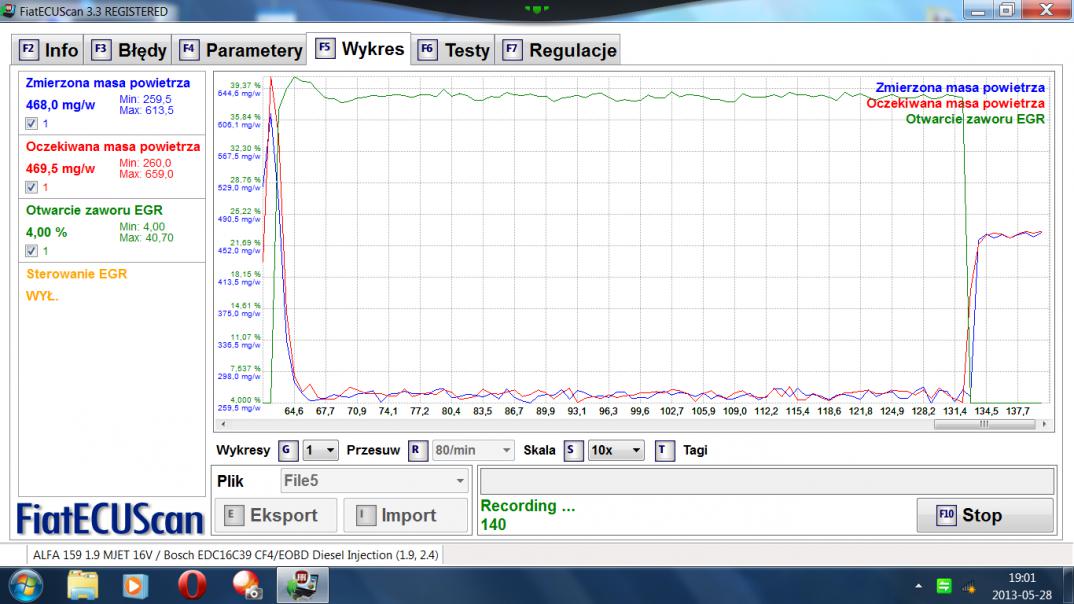Click the FiatECUScan taskbar icon
The height and width of the screenshot is (604, 1074).
tap(303, 586)
